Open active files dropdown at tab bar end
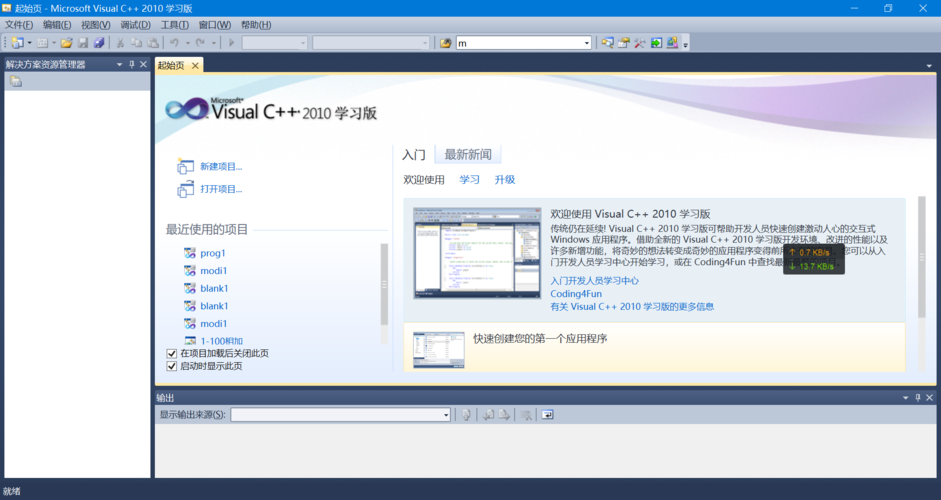The image size is (941, 500). [x=929, y=65]
